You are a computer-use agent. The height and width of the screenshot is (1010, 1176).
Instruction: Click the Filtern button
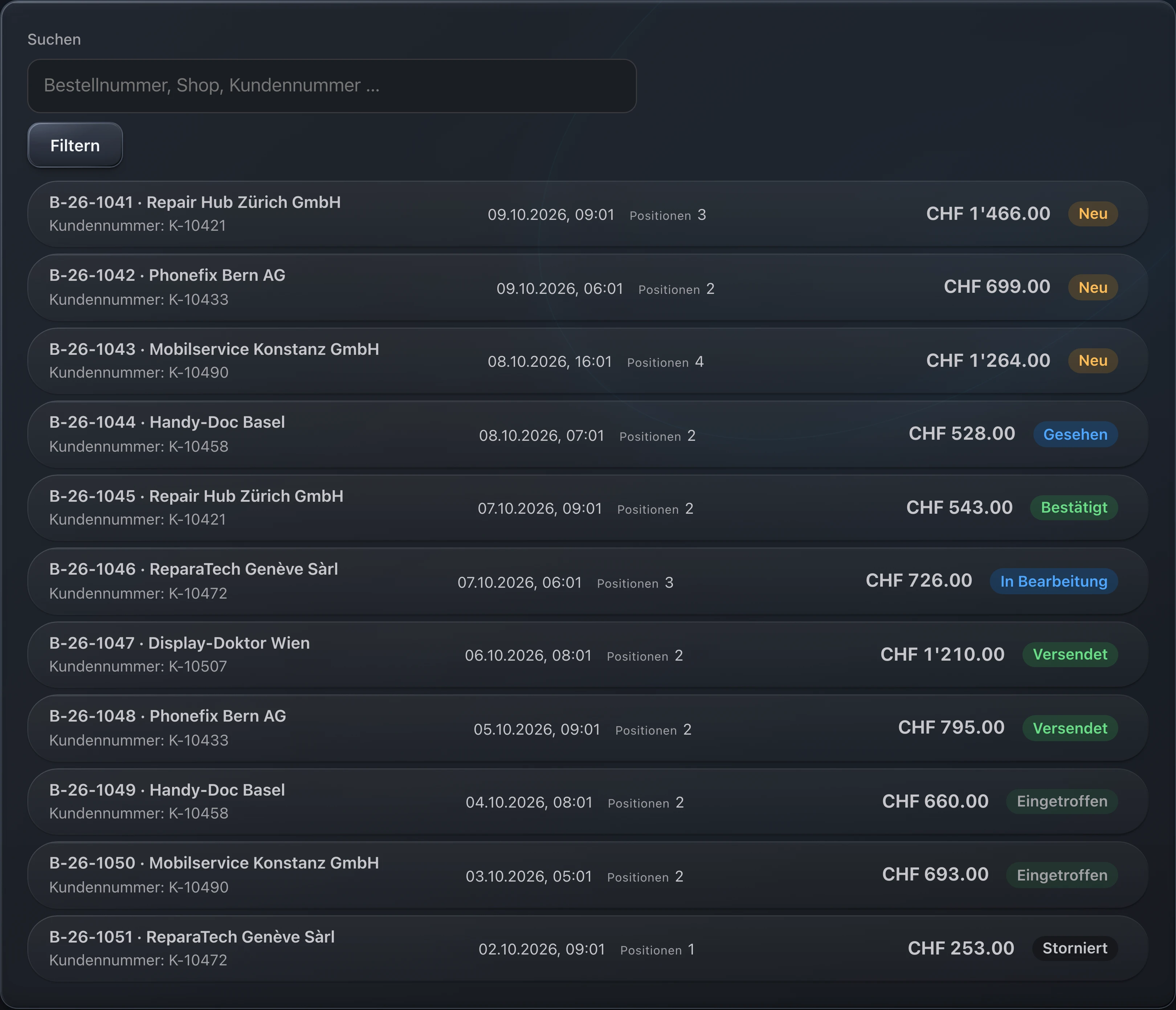(x=75, y=145)
